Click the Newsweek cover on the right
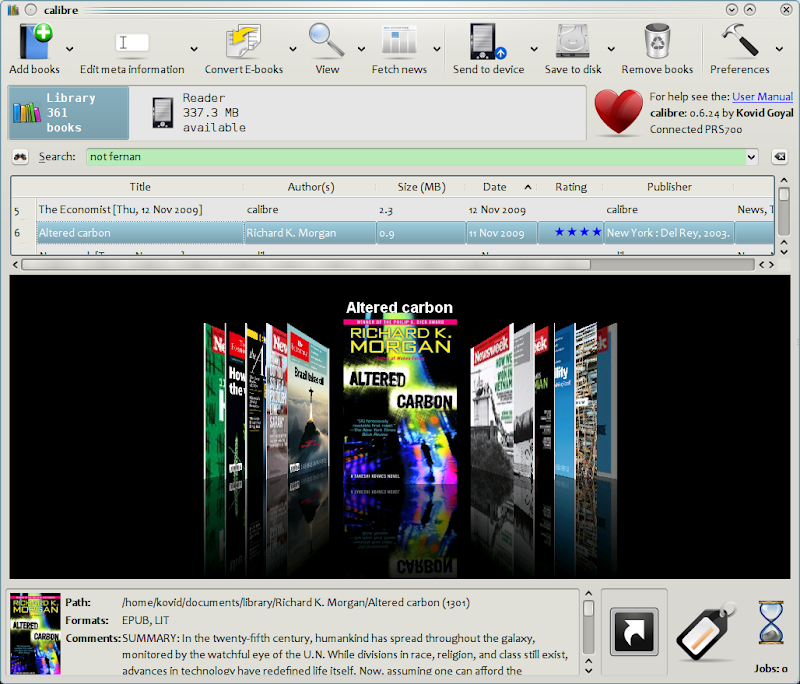This screenshot has height=684, width=800. pyautogui.click(x=491, y=403)
